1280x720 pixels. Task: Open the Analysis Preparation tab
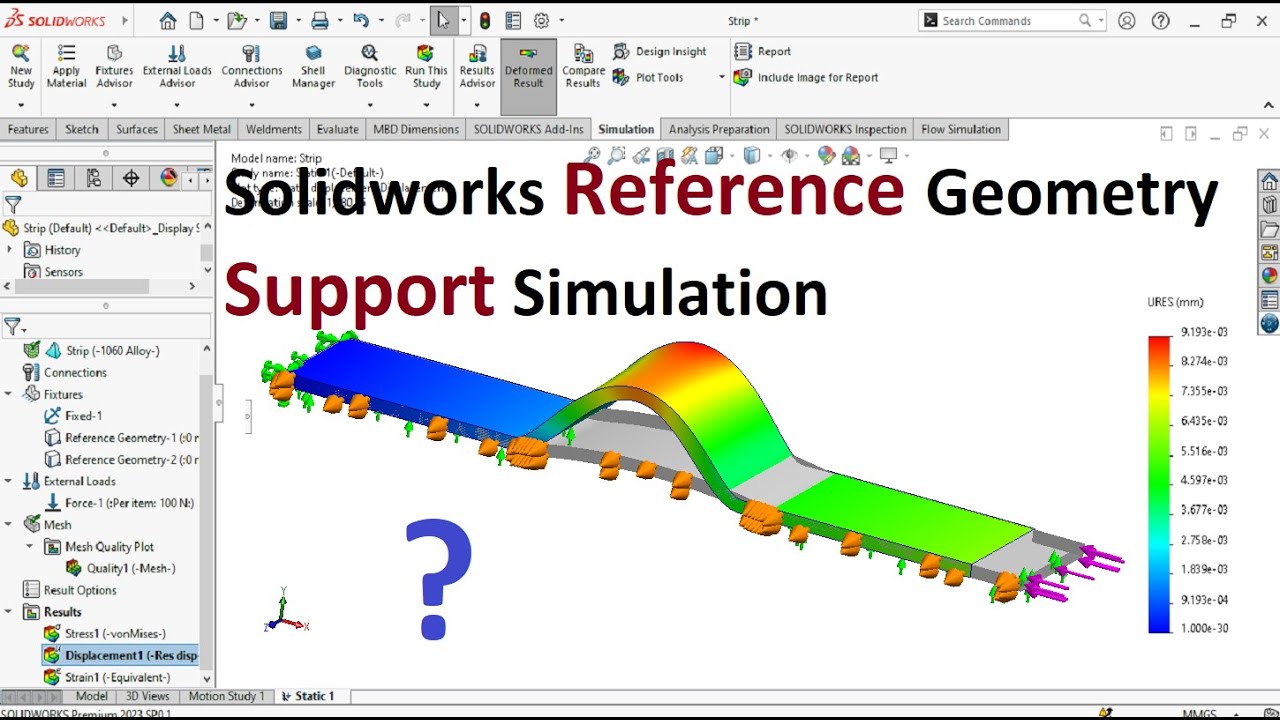[719, 129]
